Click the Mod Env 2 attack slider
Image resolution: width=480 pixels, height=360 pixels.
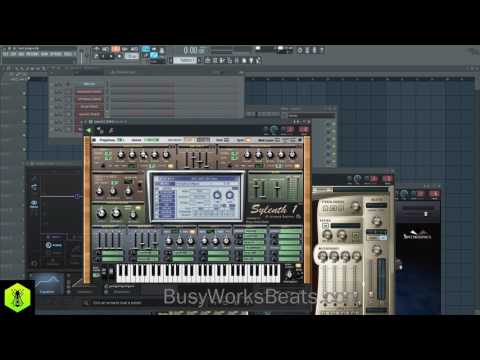(135, 239)
